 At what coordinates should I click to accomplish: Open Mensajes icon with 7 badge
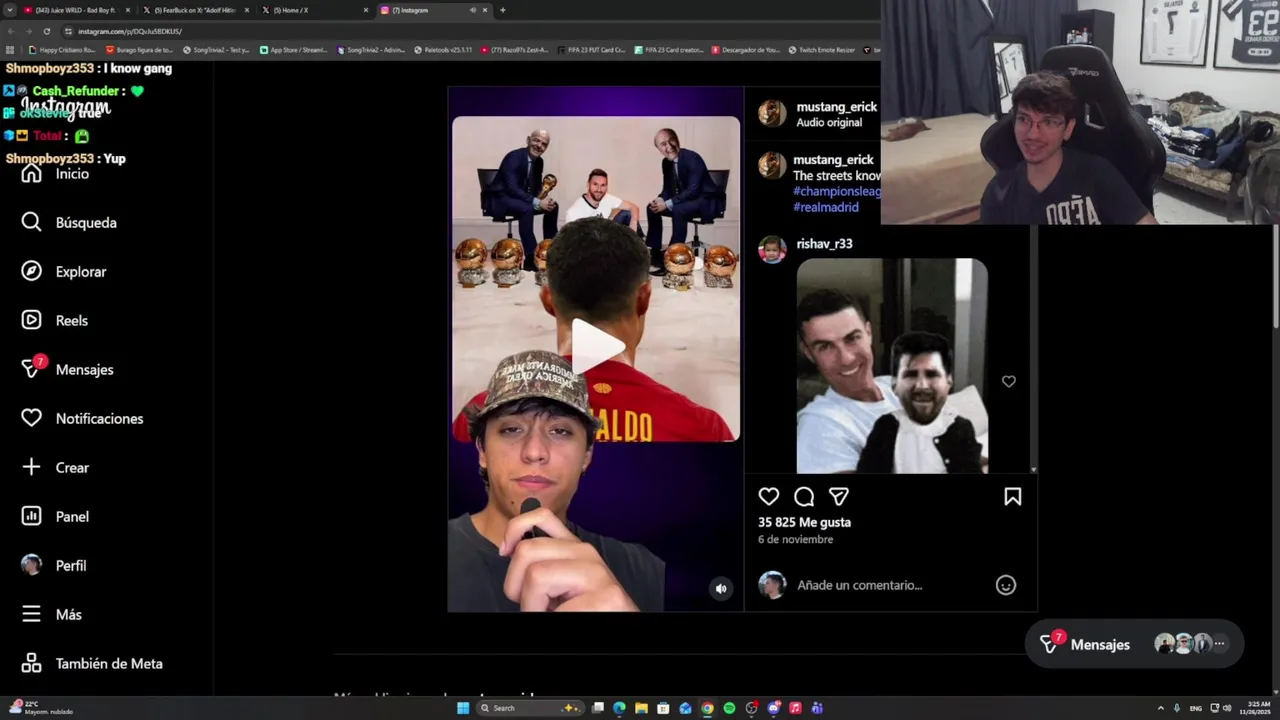(x=31, y=368)
